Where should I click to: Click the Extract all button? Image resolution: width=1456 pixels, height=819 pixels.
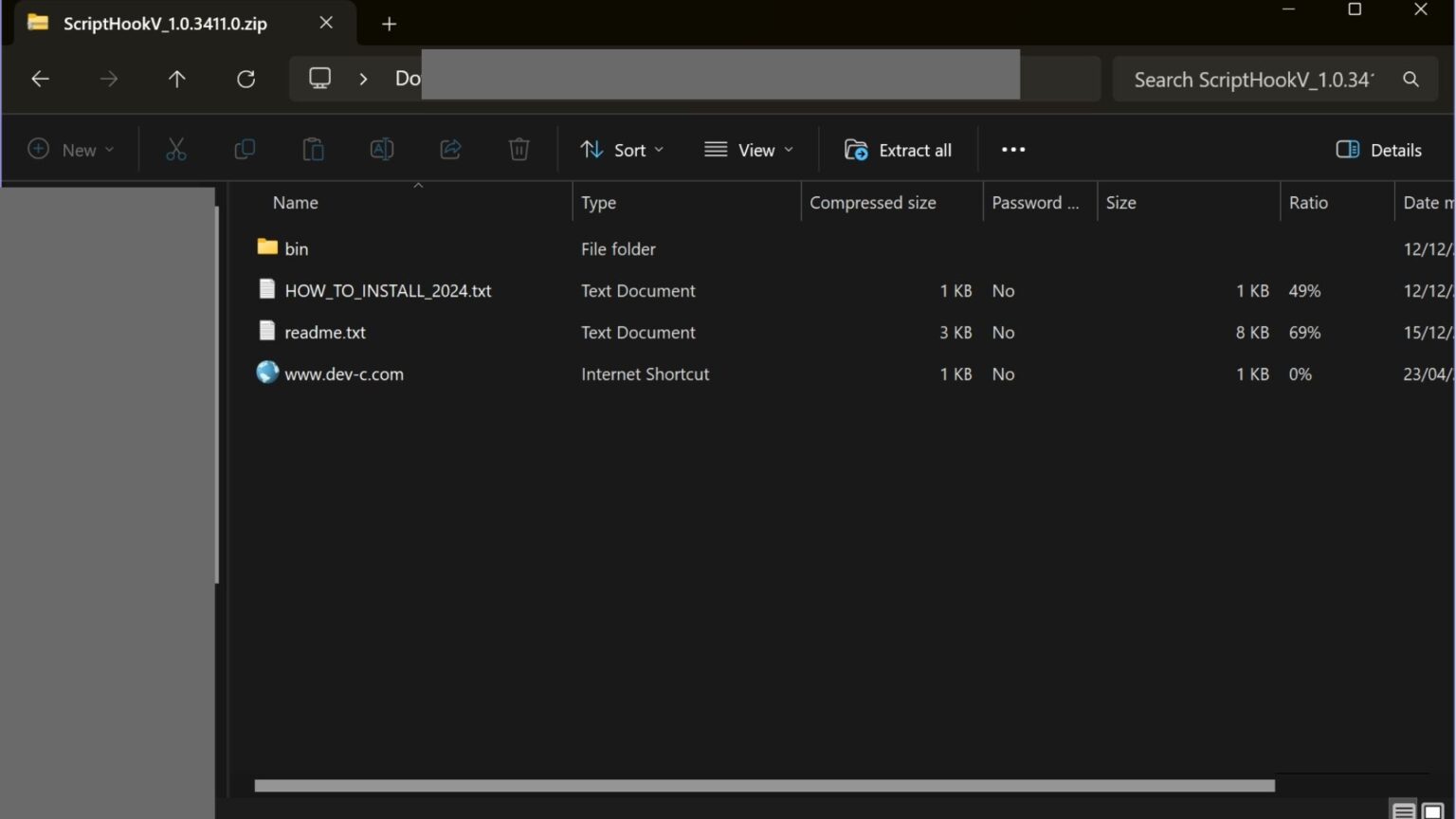coord(898,150)
